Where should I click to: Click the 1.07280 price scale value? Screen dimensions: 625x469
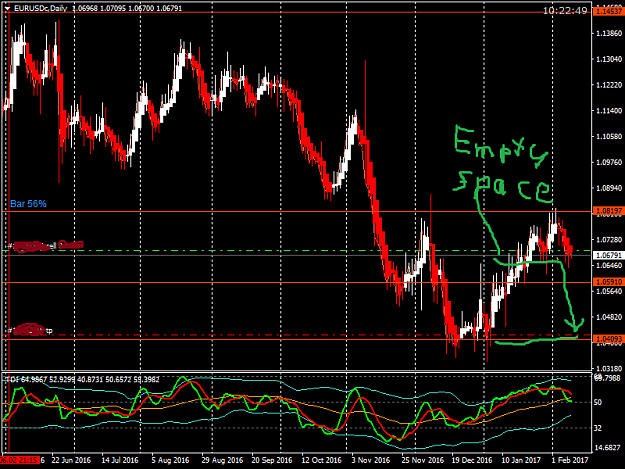pyautogui.click(x=609, y=239)
